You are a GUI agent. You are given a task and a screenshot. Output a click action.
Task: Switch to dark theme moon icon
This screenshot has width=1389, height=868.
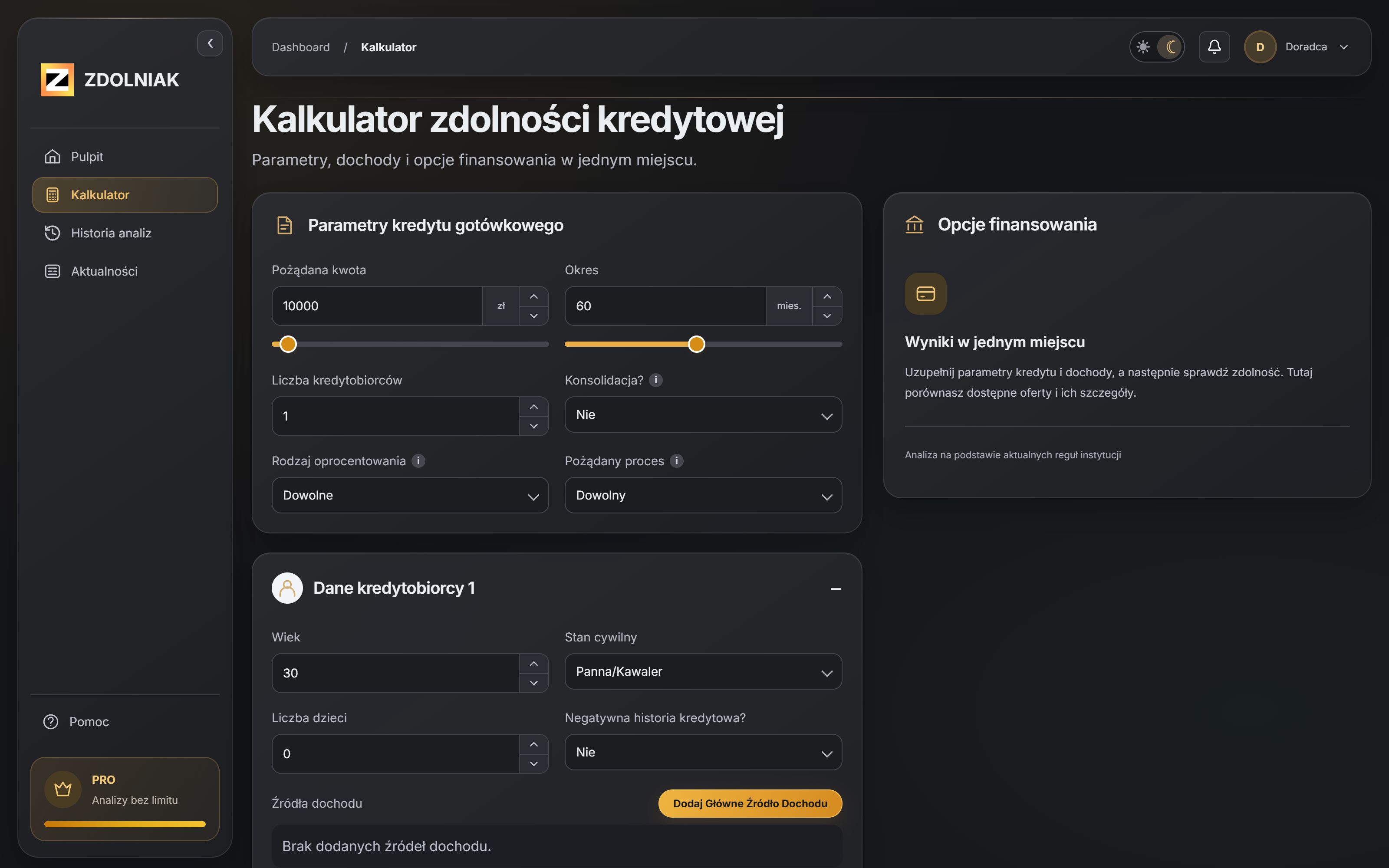click(1170, 46)
